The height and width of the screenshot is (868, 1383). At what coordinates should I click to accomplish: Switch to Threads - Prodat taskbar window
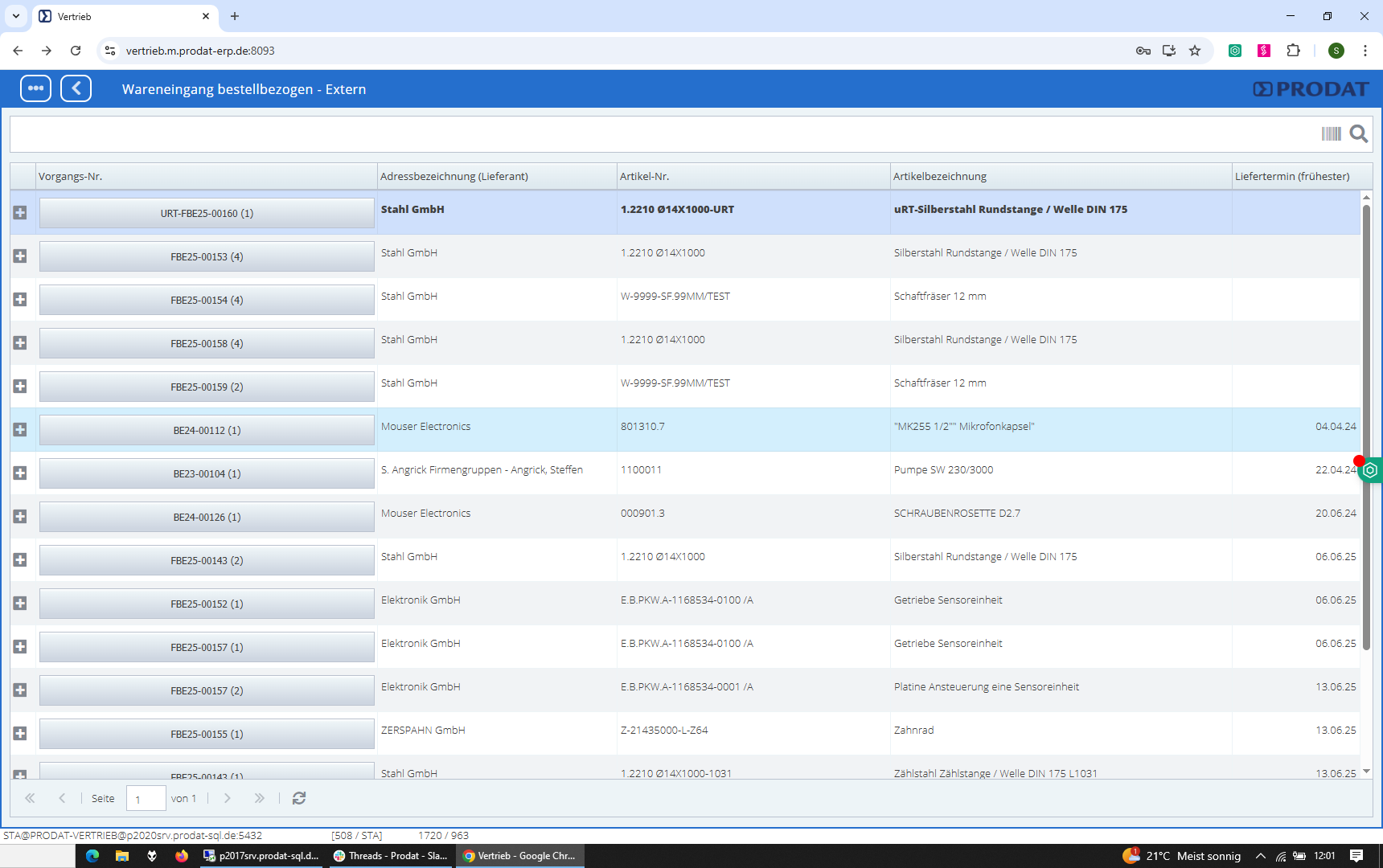[391, 856]
